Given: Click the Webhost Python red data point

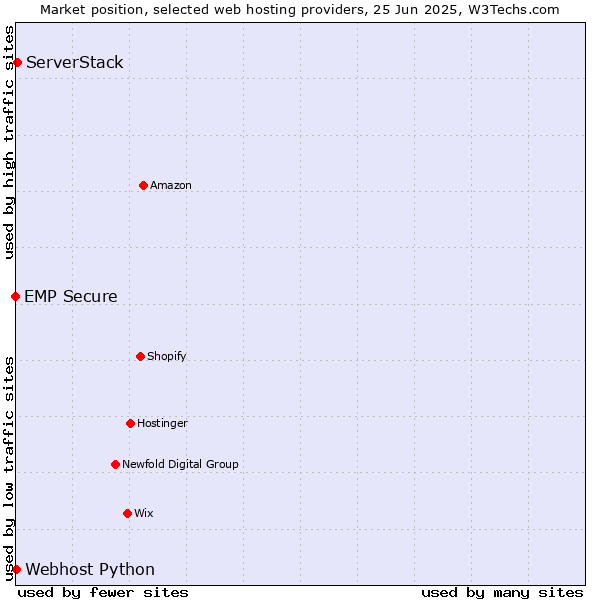Looking at the screenshot, I should click(x=16, y=569).
